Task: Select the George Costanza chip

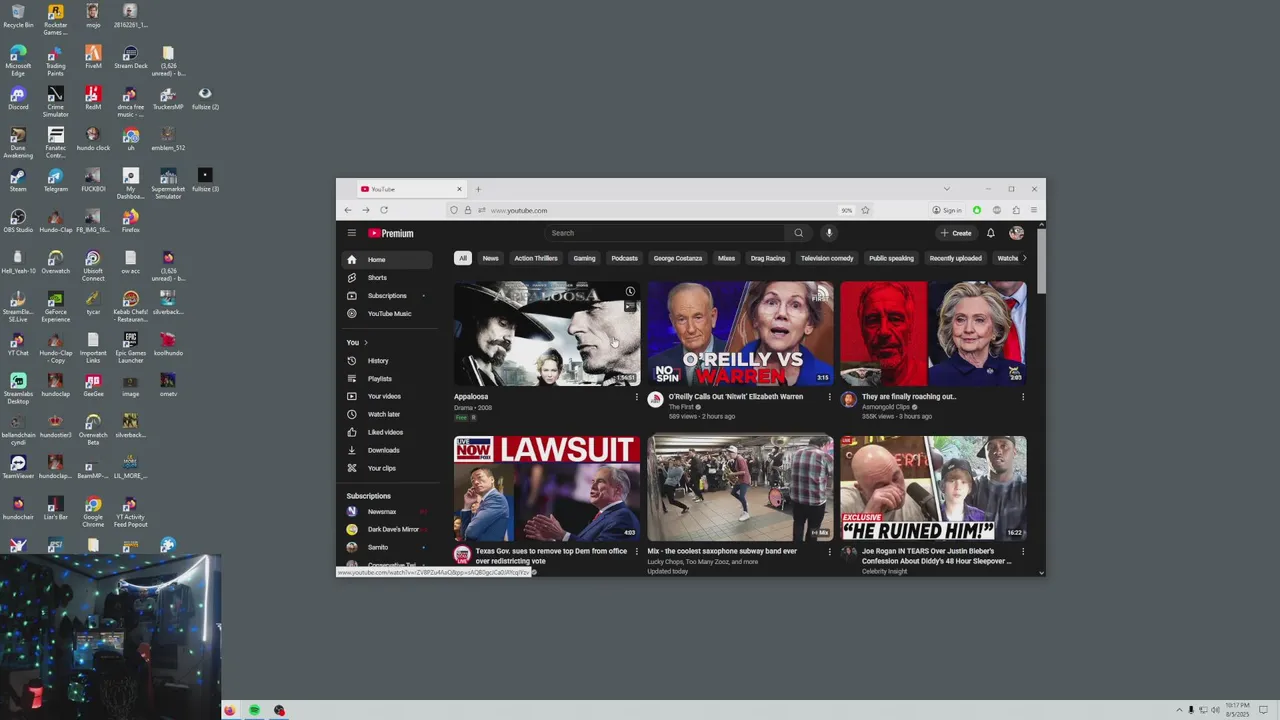Action: click(678, 258)
